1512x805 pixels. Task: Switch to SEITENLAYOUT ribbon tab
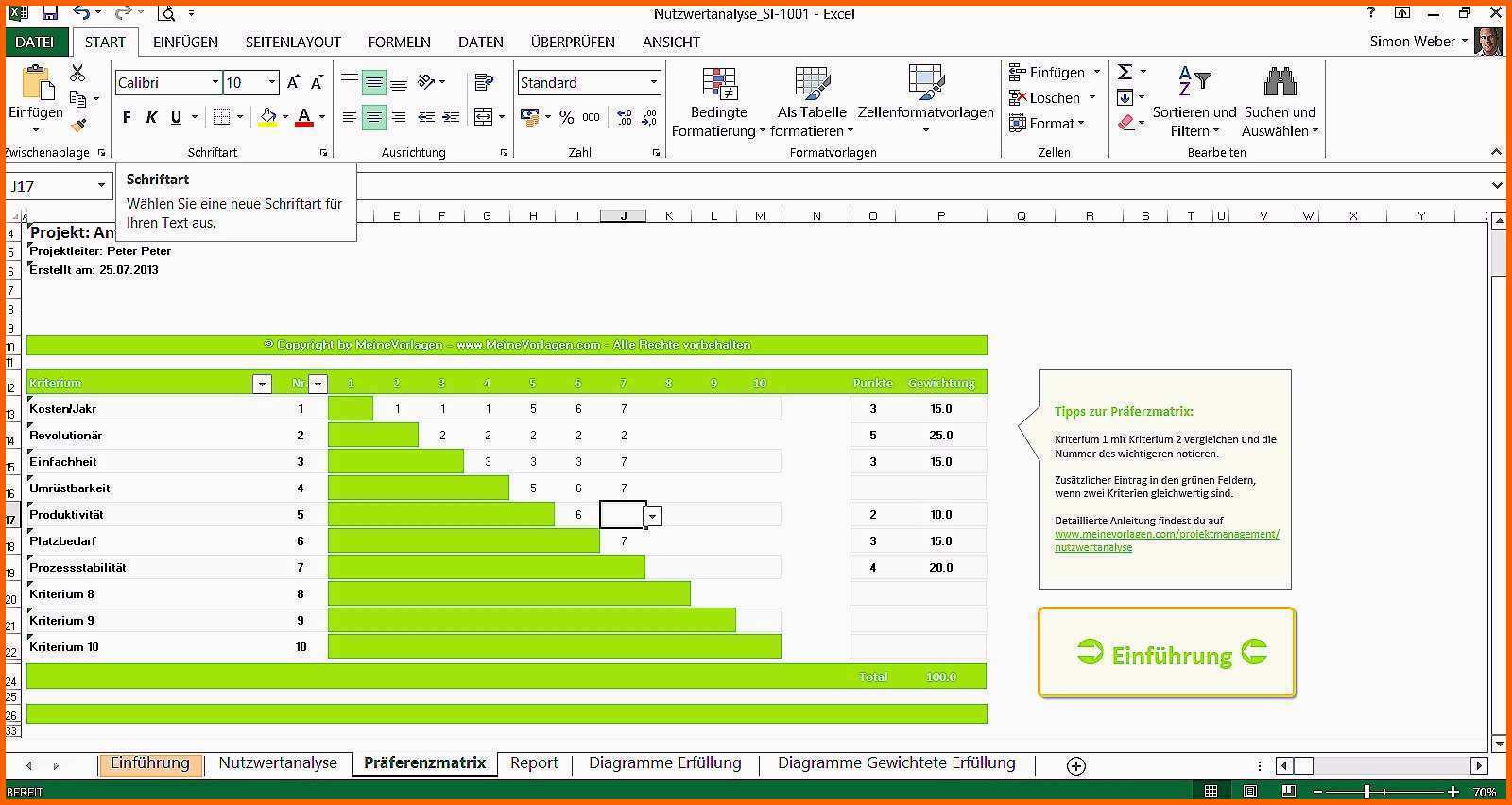coord(293,42)
